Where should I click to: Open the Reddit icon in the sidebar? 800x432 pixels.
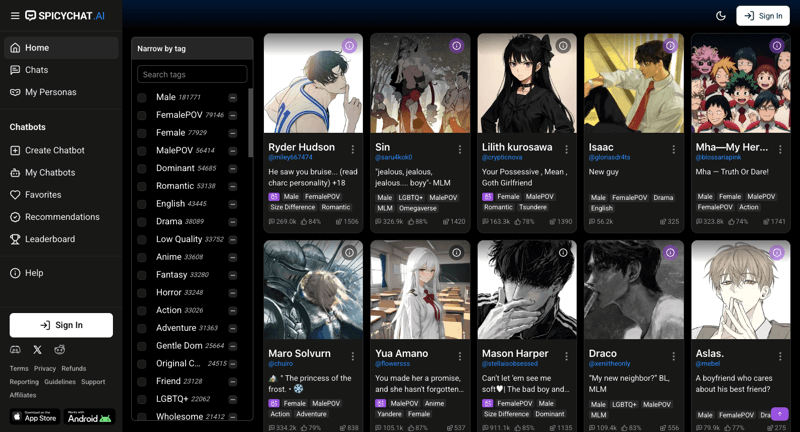coord(60,350)
